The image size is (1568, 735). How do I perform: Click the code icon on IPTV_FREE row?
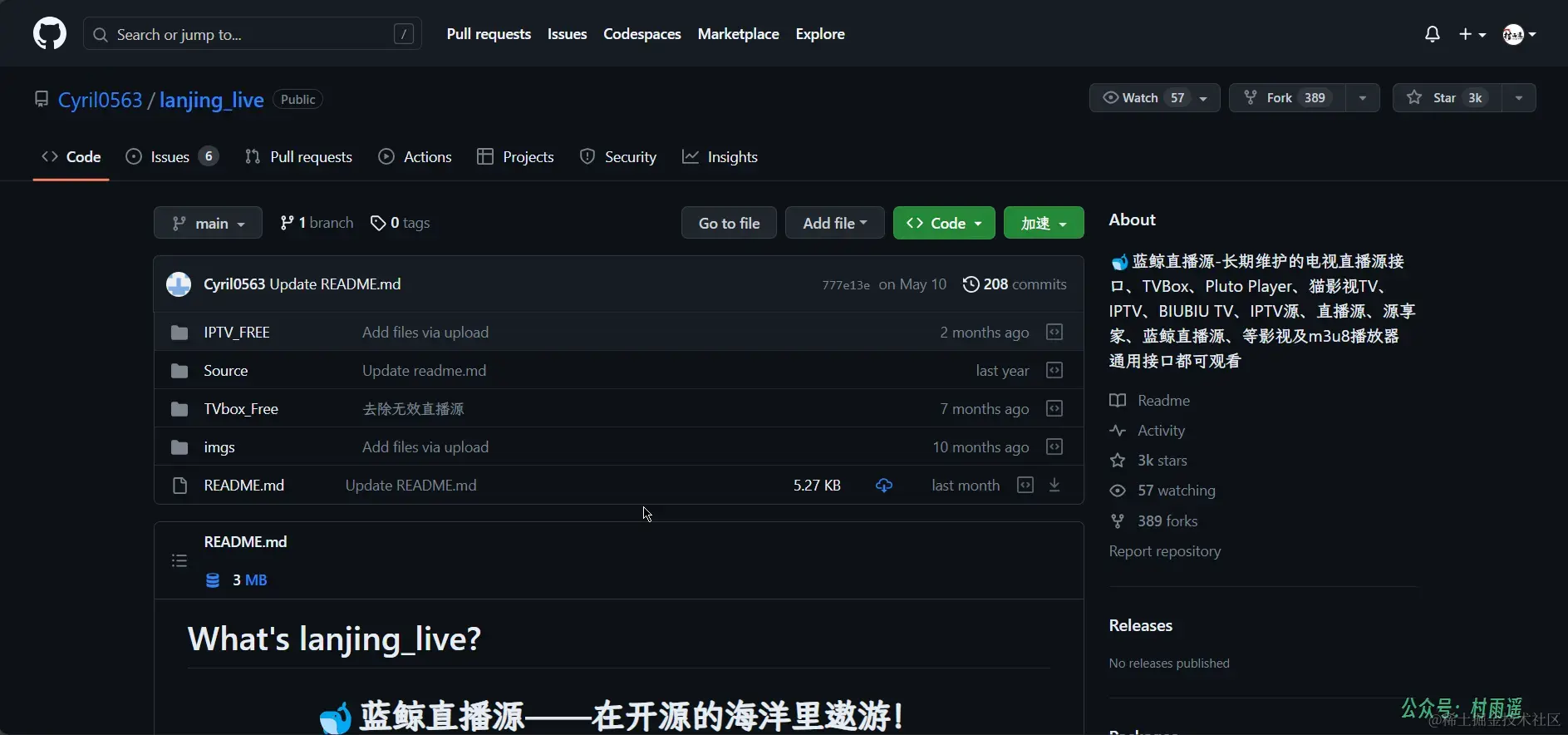point(1054,333)
